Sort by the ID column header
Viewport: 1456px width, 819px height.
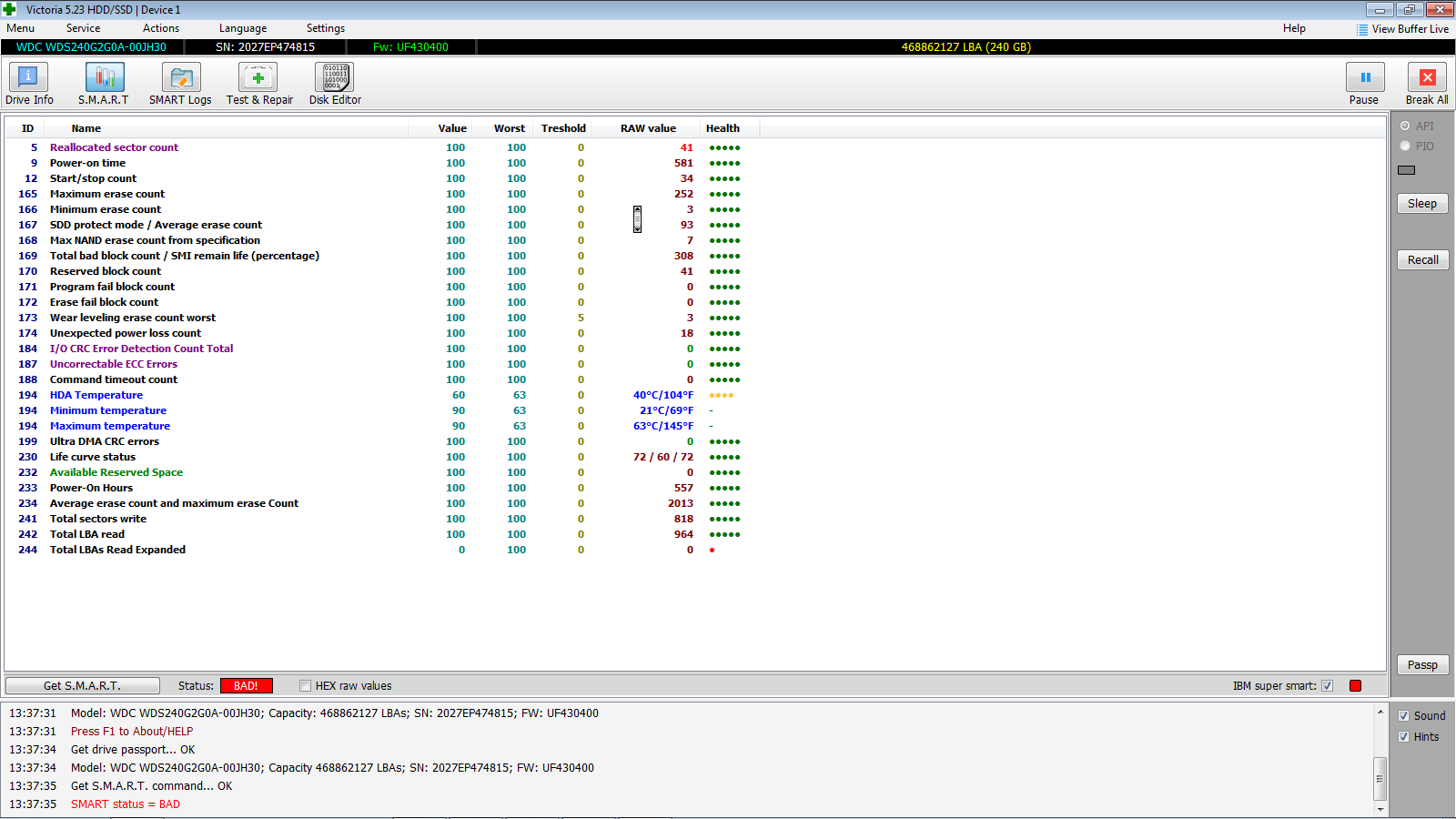click(27, 128)
